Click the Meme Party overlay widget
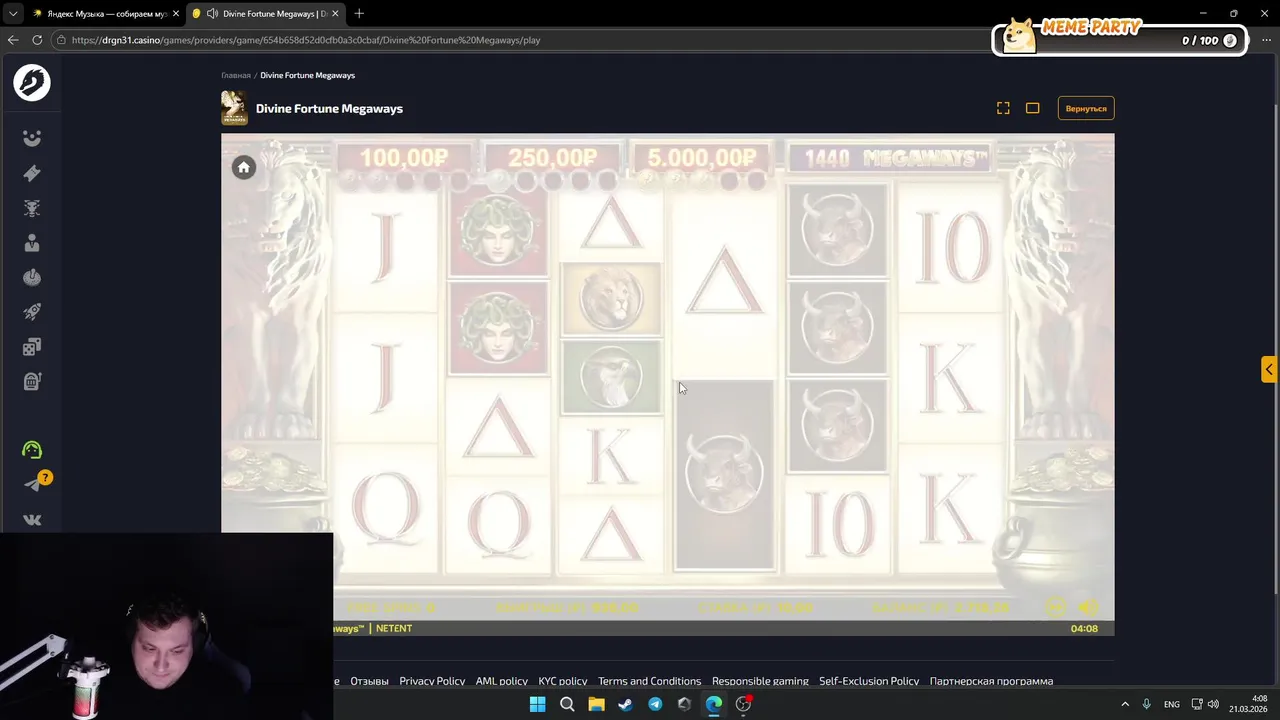The height and width of the screenshot is (720, 1280). 1119,37
